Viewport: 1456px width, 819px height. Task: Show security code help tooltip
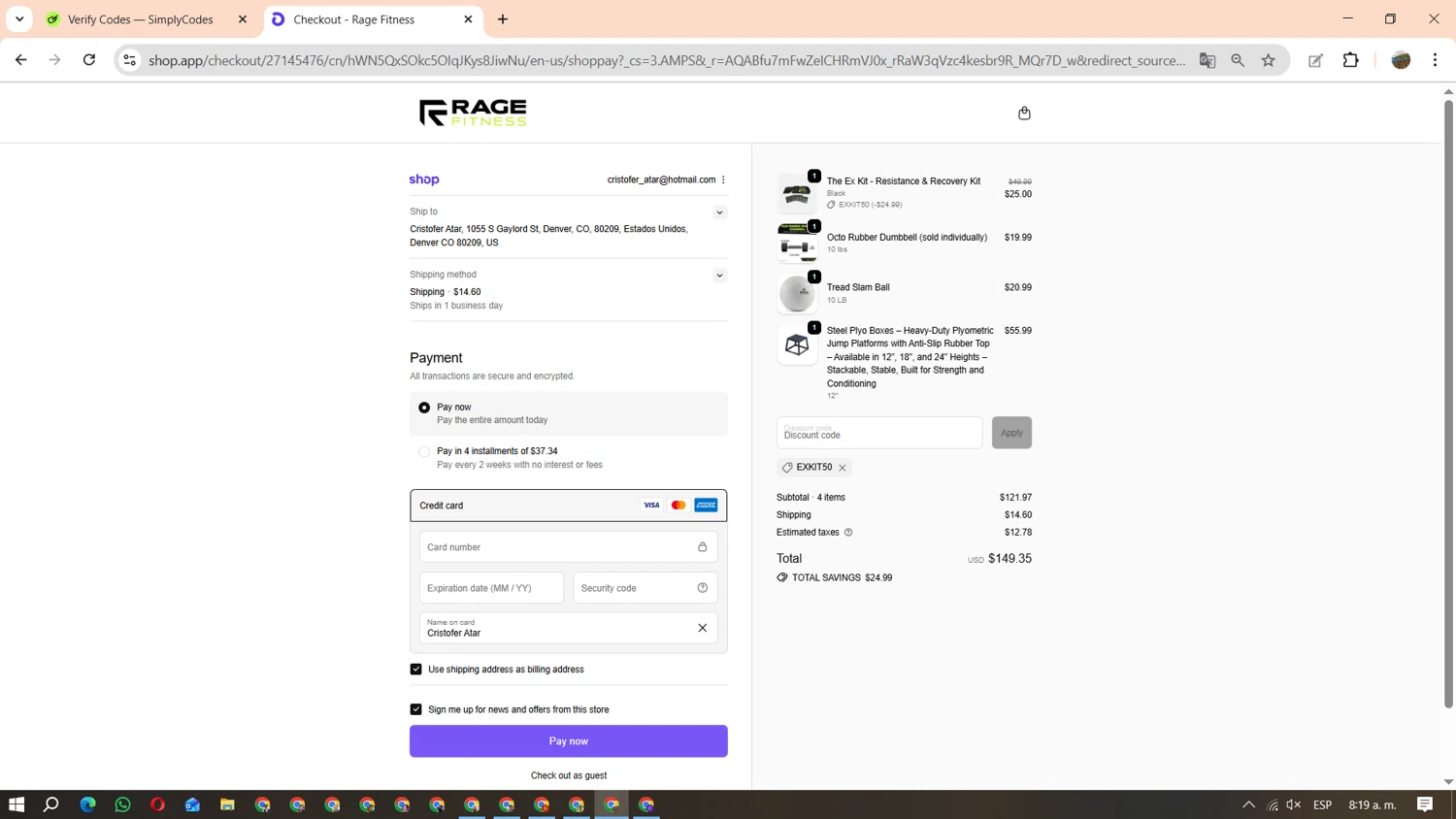pos(703,588)
